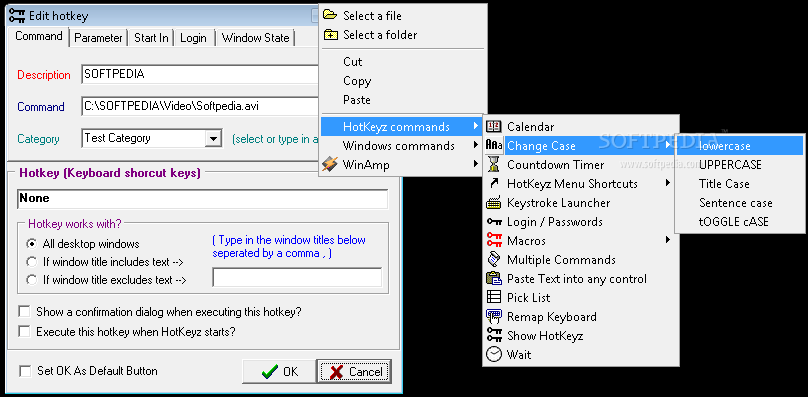
Task: Switch to the Parameter tab
Action: 98,38
